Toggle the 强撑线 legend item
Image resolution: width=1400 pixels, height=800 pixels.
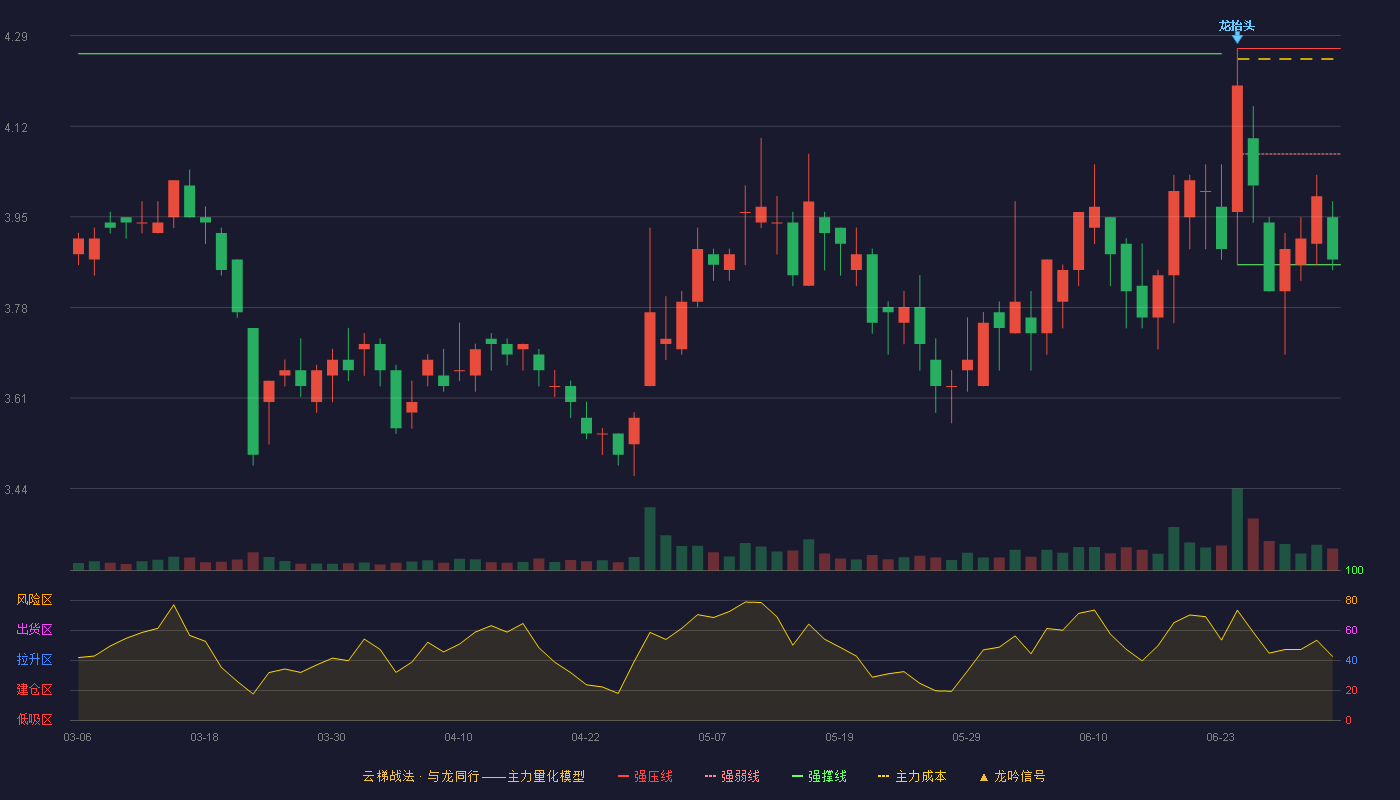(x=819, y=776)
